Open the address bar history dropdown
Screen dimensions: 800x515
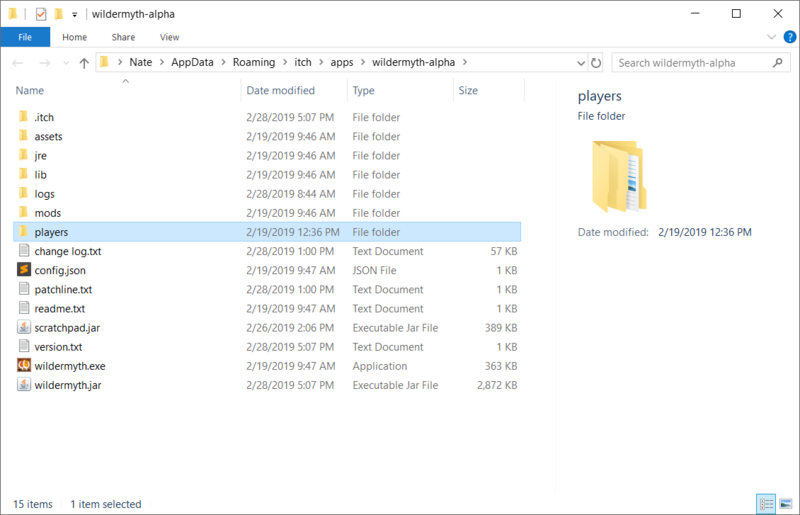tap(581, 62)
